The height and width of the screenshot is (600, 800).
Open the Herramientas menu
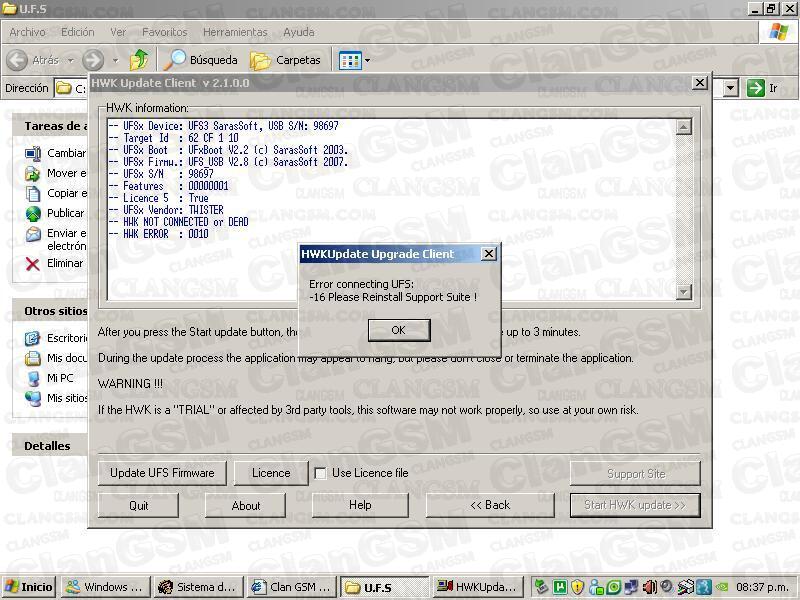pyautogui.click(x=235, y=32)
